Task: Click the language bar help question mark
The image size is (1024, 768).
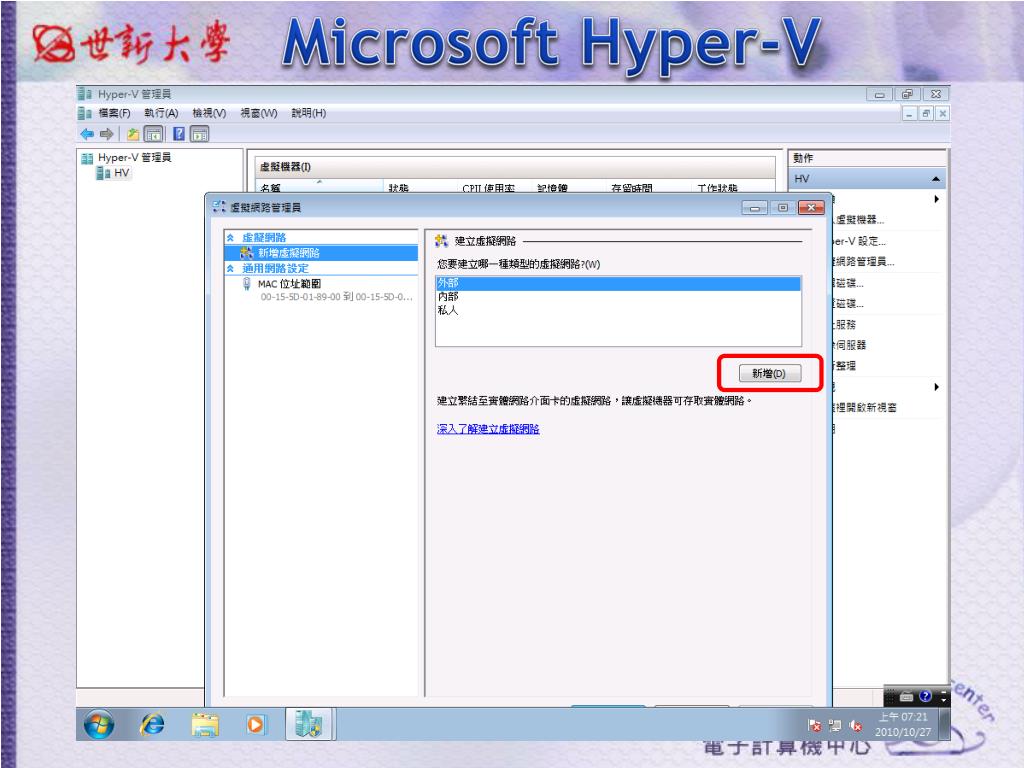Action: point(925,696)
